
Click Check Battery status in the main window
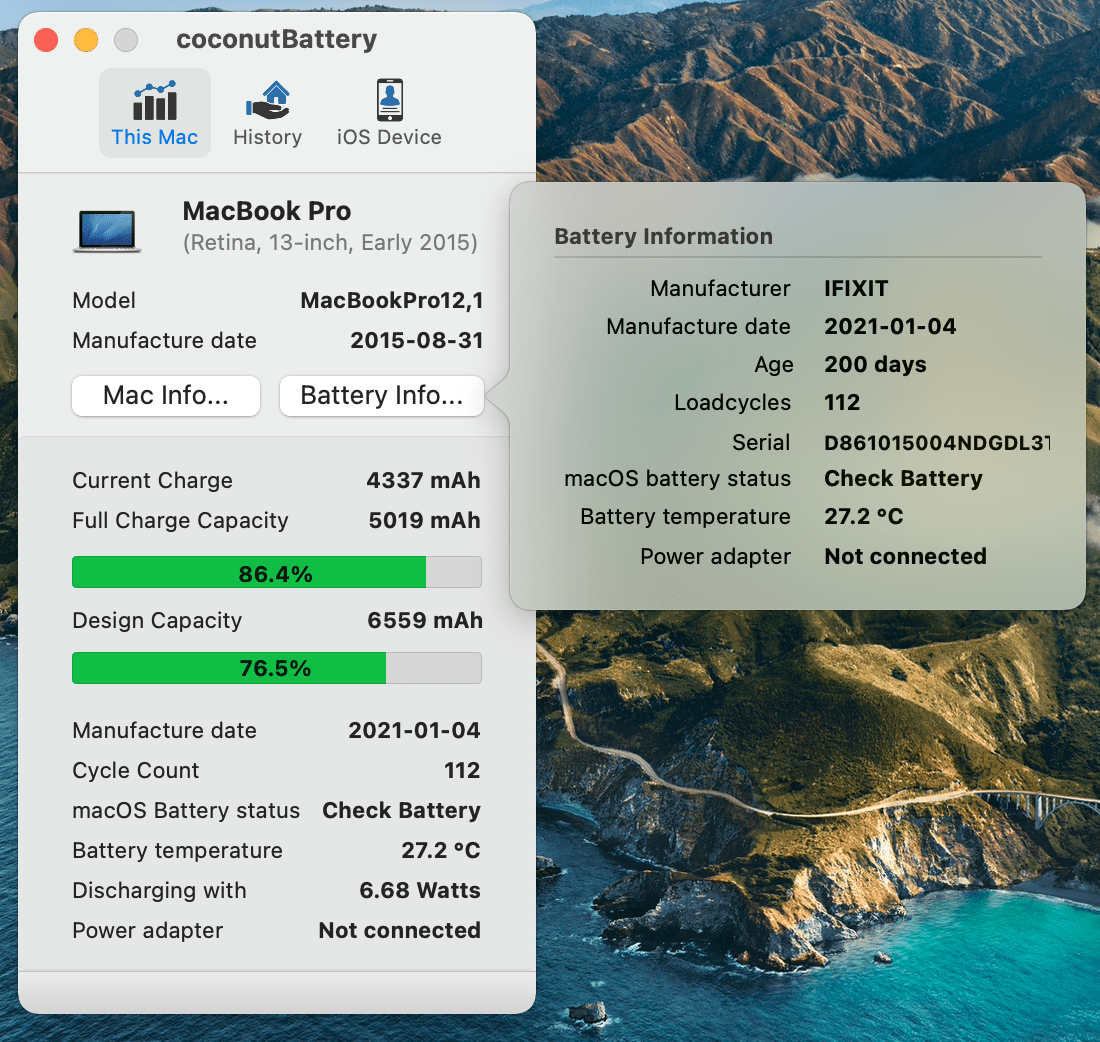(x=401, y=810)
